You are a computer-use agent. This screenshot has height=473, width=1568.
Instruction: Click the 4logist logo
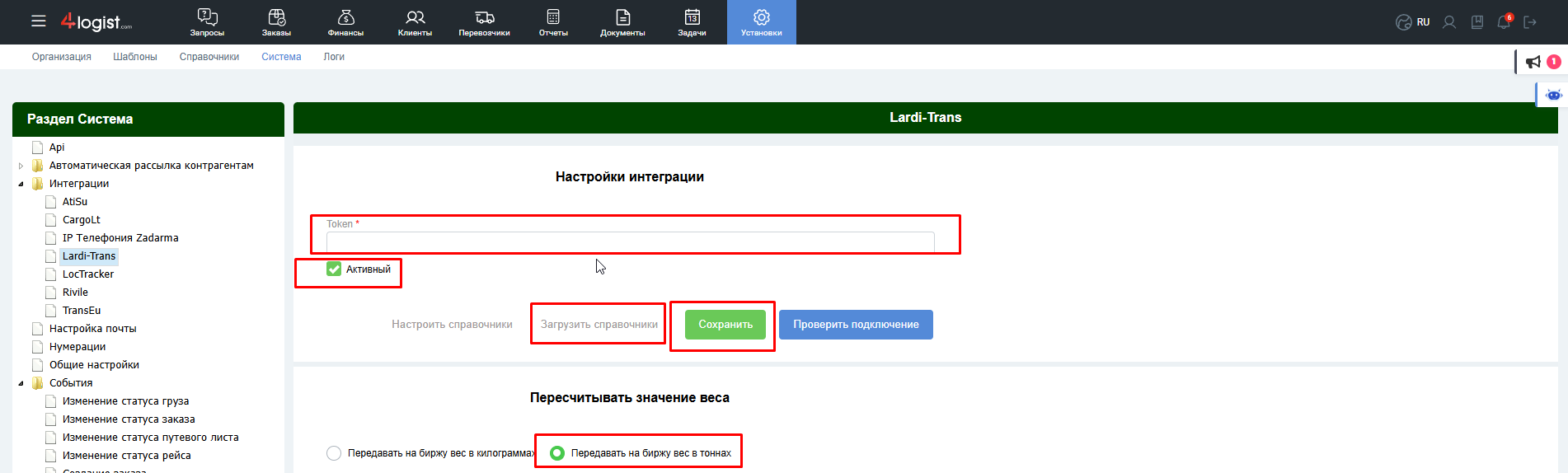point(96,22)
